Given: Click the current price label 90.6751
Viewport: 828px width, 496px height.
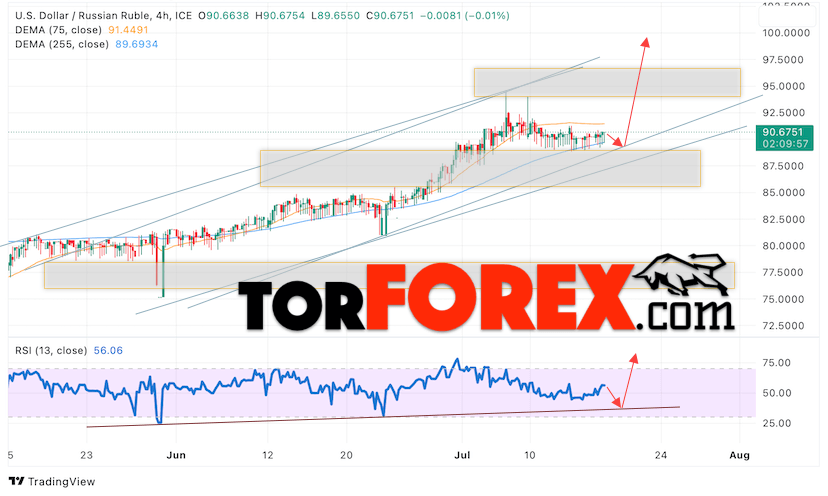Looking at the screenshot, I should [x=783, y=132].
